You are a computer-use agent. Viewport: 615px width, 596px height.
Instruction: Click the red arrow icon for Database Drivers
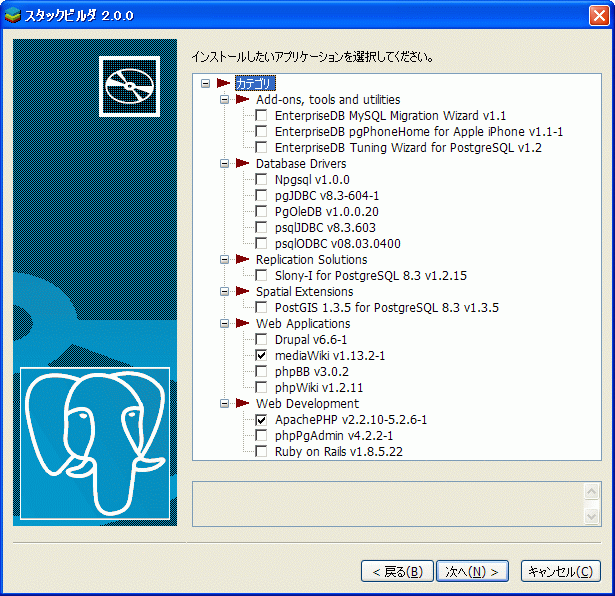click(242, 163)
